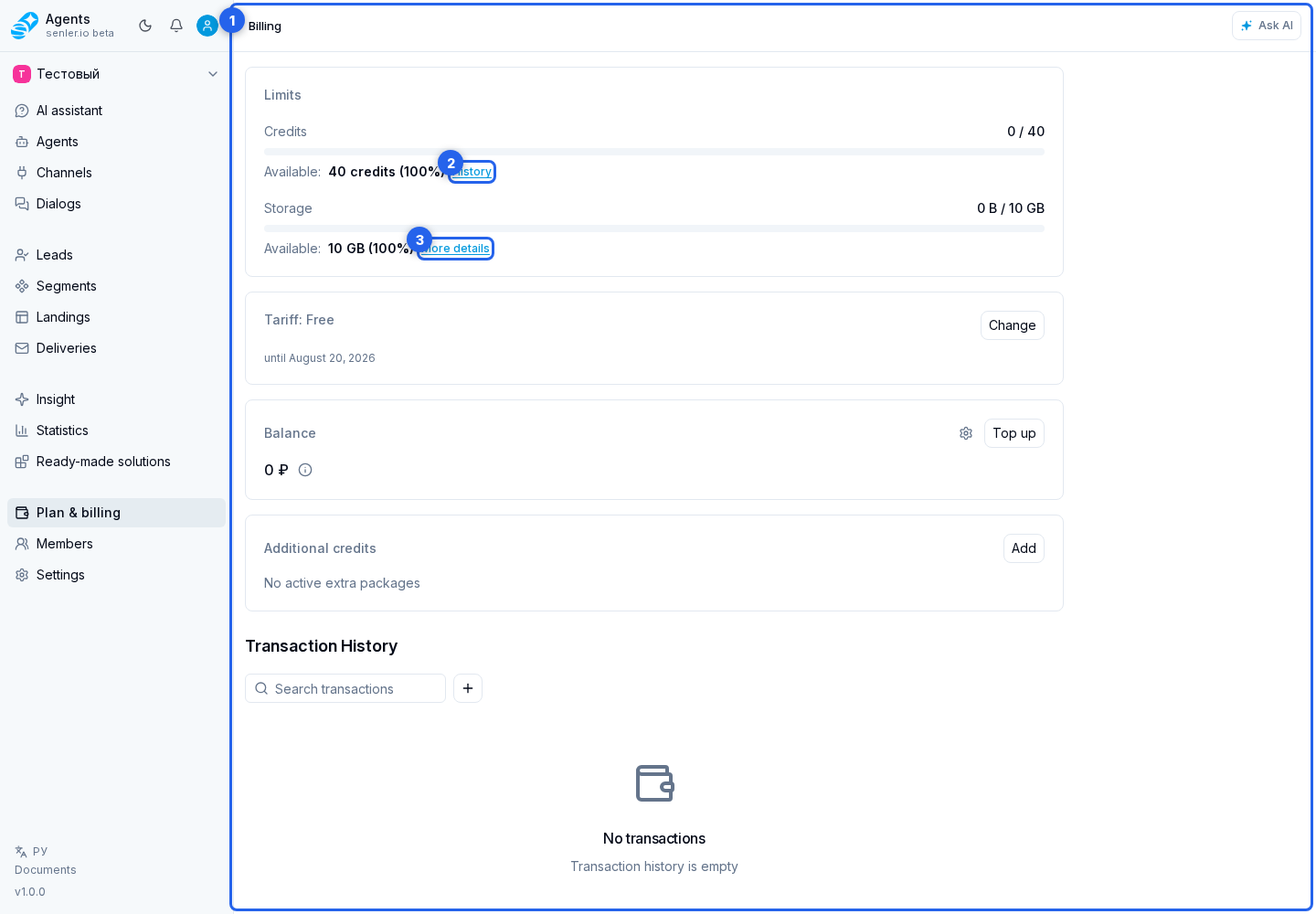Toggle dark mode moon icon
Image resolution: width=1316 pixels, height=914 pixels.
(x=145, y=26)
